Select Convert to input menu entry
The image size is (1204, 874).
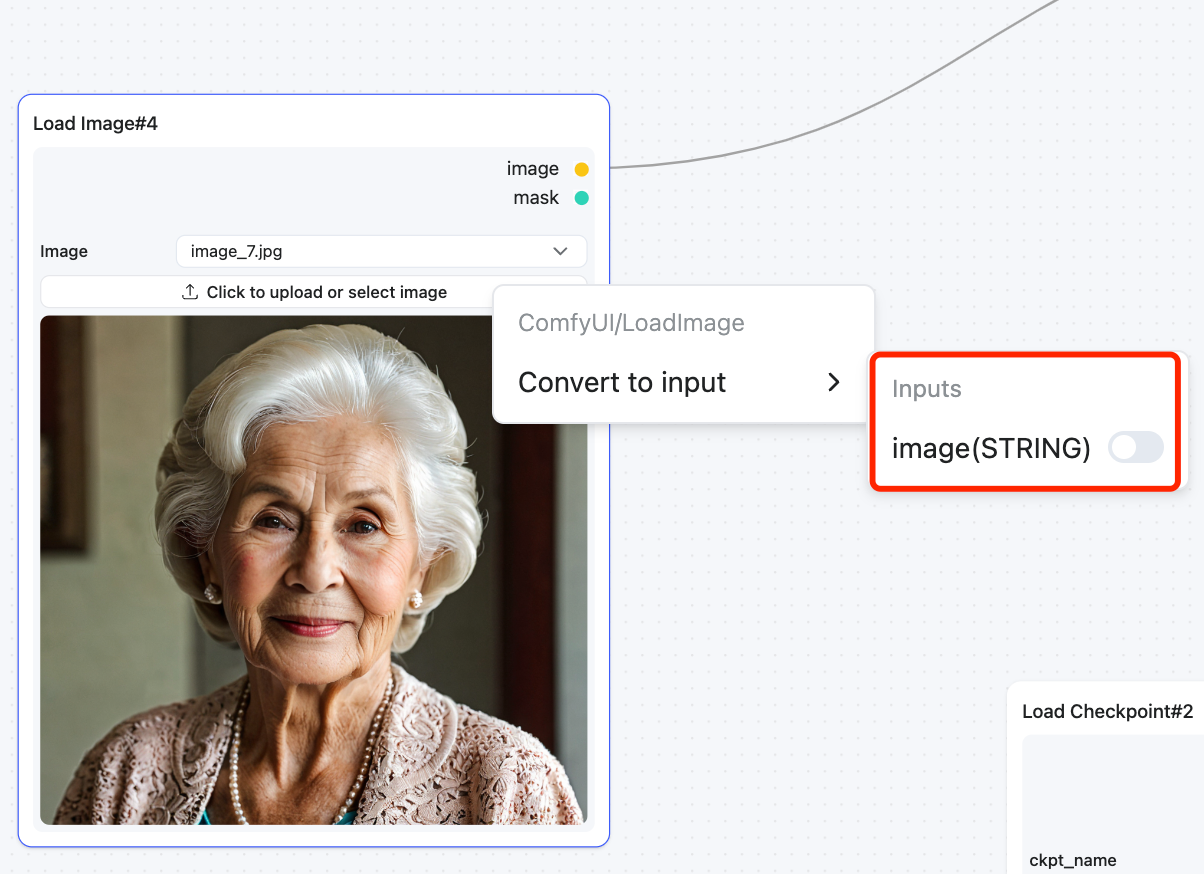(x=622, y=382)
